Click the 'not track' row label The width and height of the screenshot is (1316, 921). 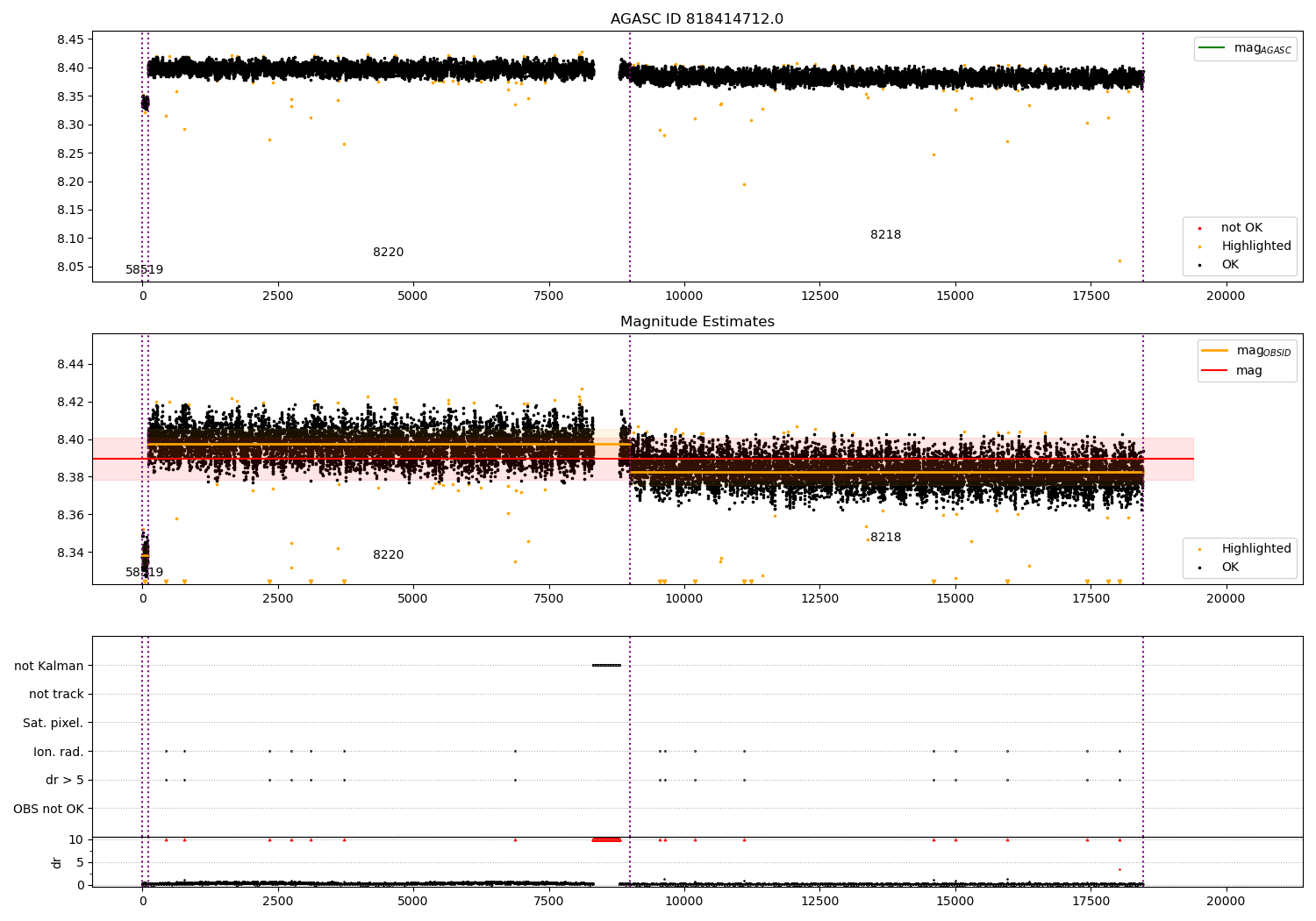click(56, 695)
